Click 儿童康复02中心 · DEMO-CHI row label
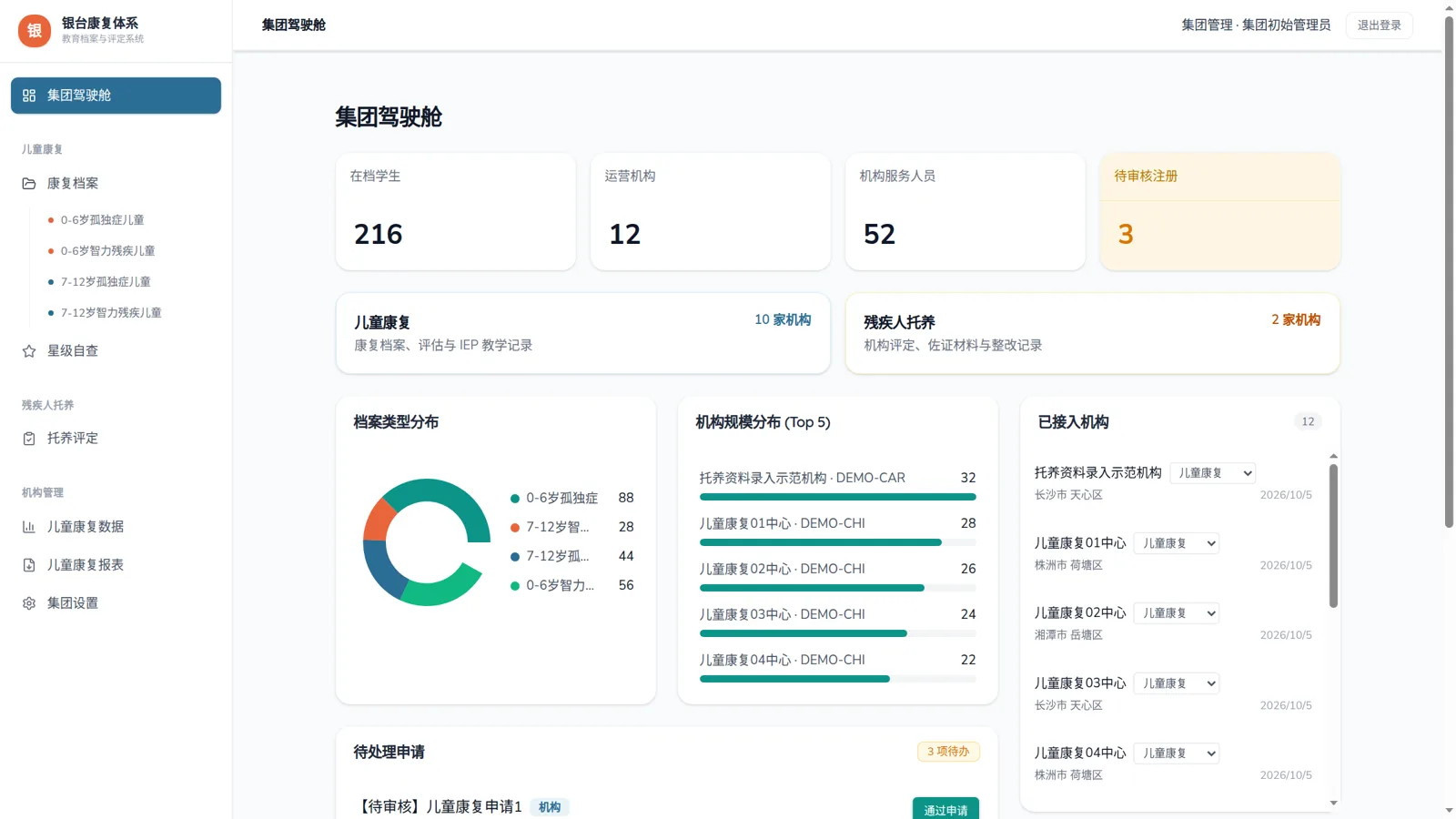The width and height of the screenshot is (1456, 819). pyautogui.click(x=782, y=570)
